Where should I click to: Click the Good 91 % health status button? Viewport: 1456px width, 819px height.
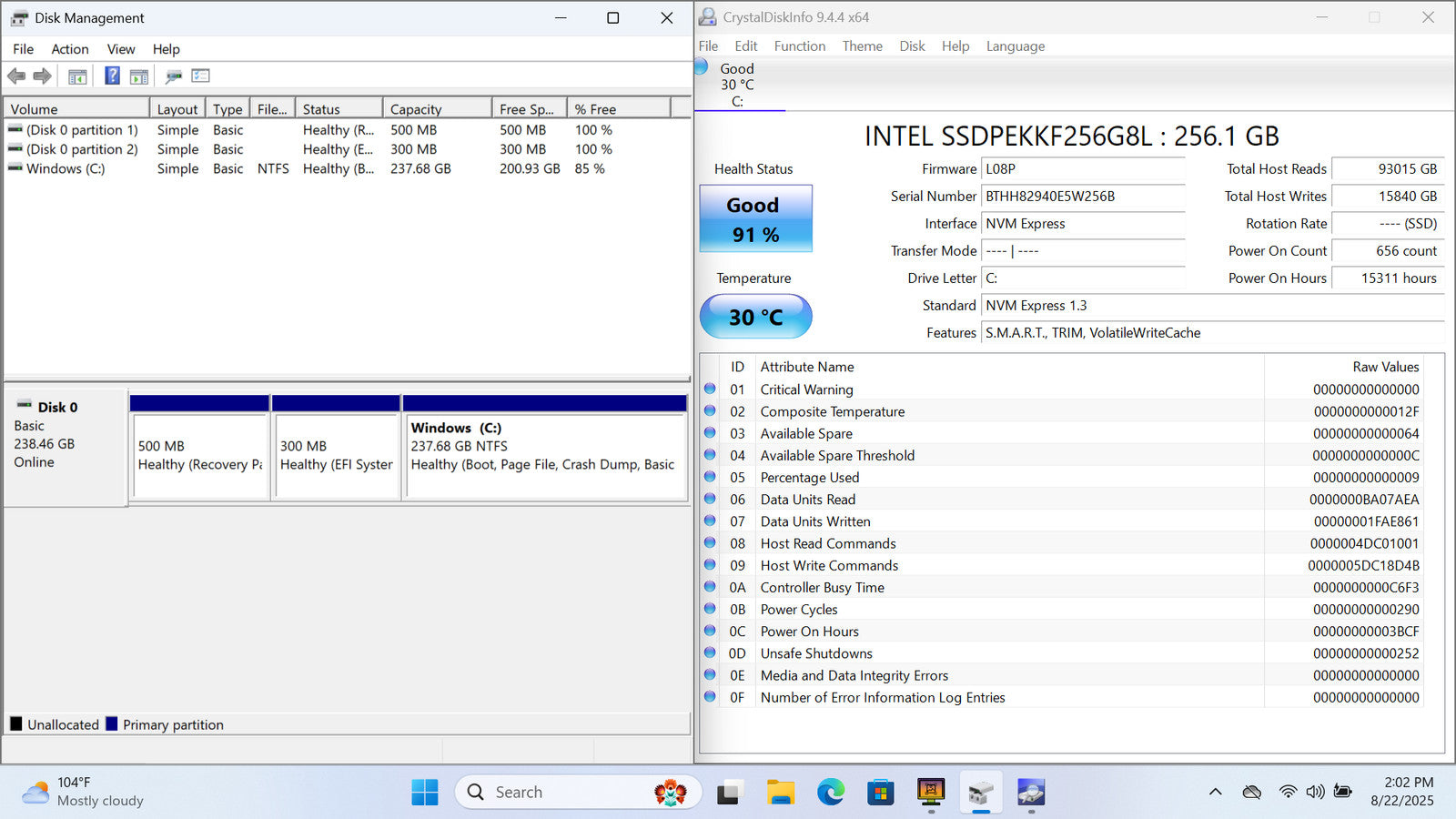[755, 219]
